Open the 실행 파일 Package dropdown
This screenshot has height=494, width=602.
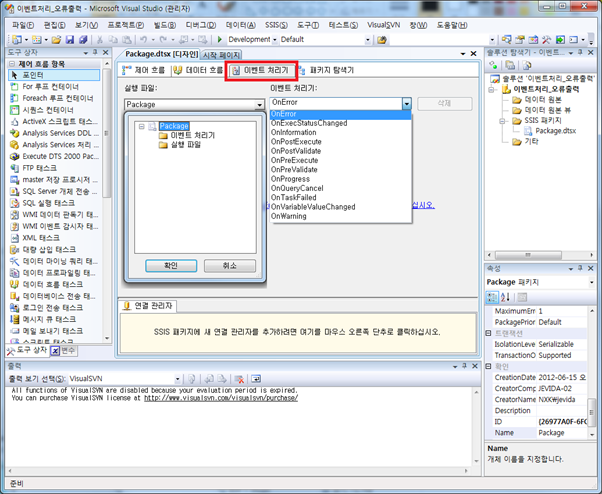260,104
